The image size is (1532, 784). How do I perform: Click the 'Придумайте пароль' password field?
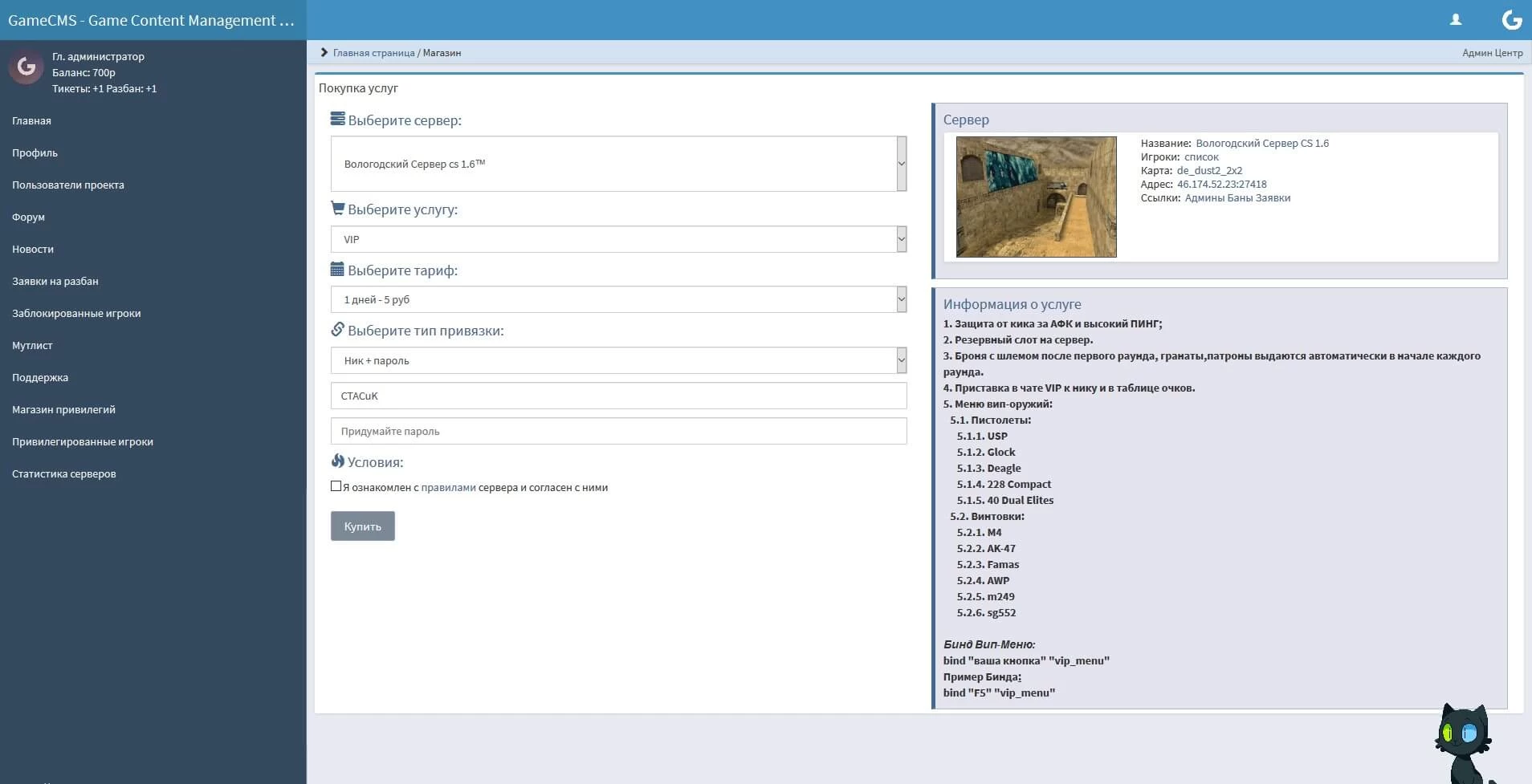[618, 431]
